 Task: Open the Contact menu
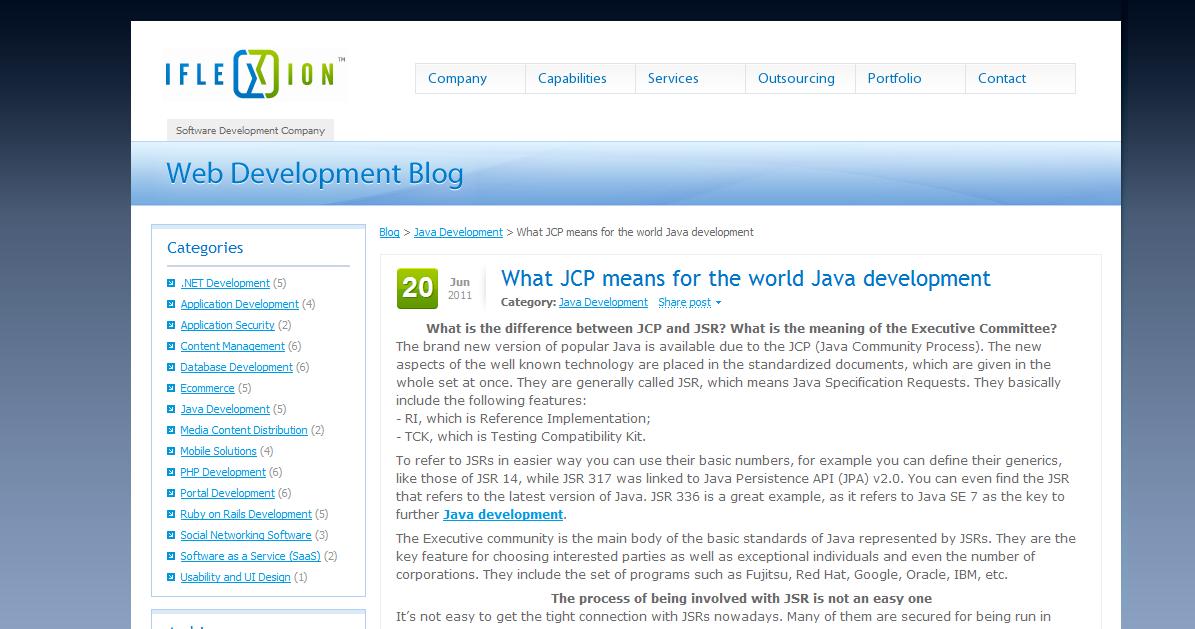[x=1020, y=79]
